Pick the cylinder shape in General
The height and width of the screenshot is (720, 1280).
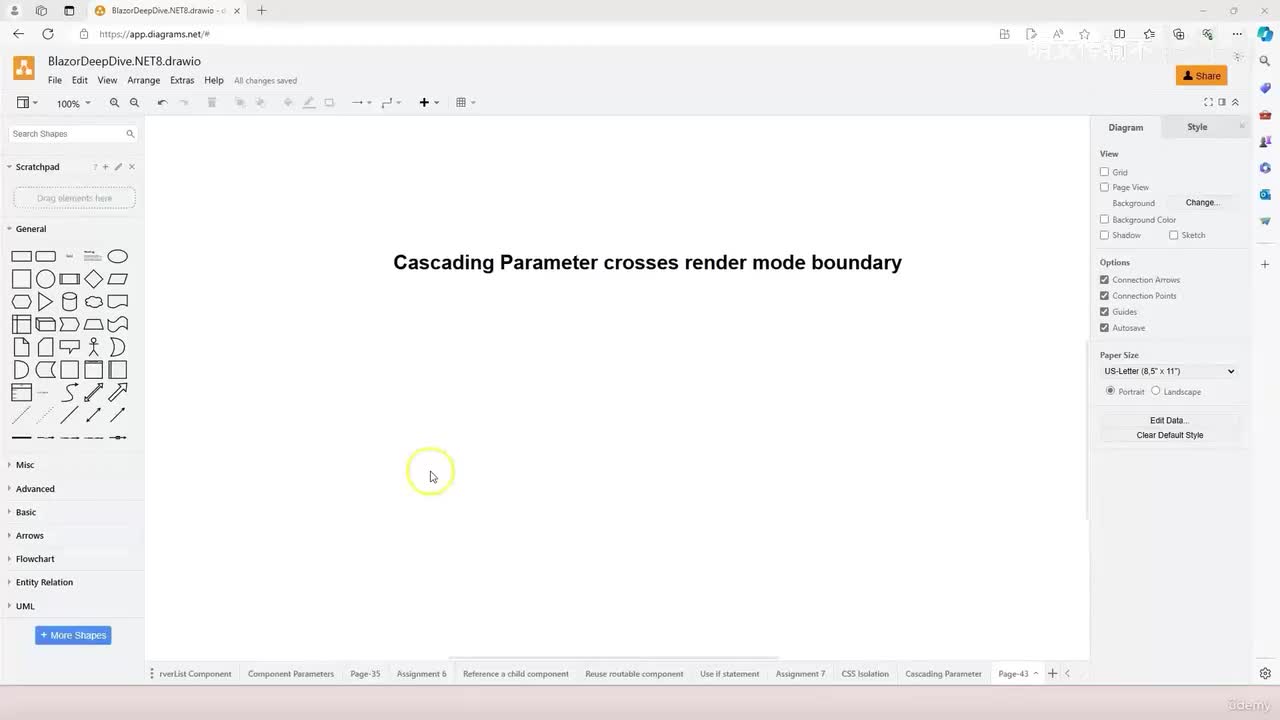point(69,302)
